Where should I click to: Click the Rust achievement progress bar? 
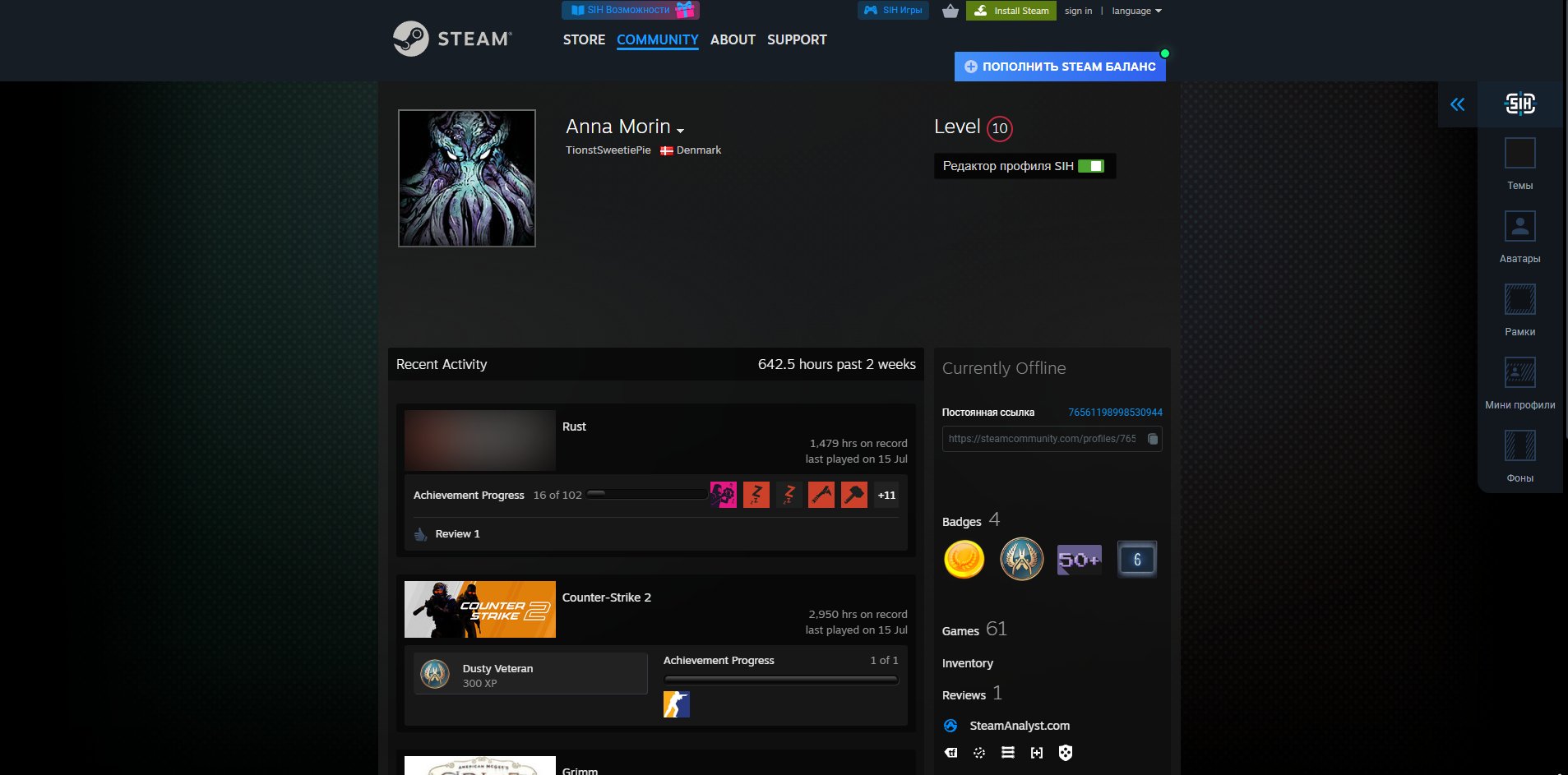(x=648, y=495)
